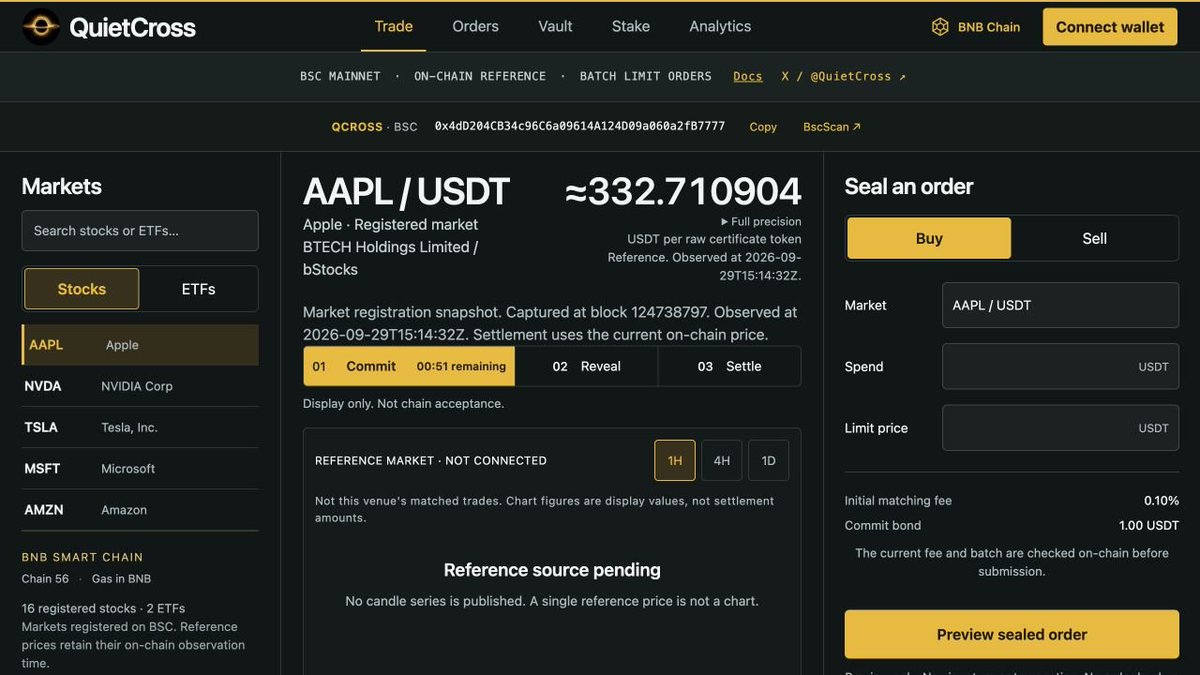This screenshot has width=1200, height=675.
Task: Click the 03 Settle phase step
Action: pos(730,366)
